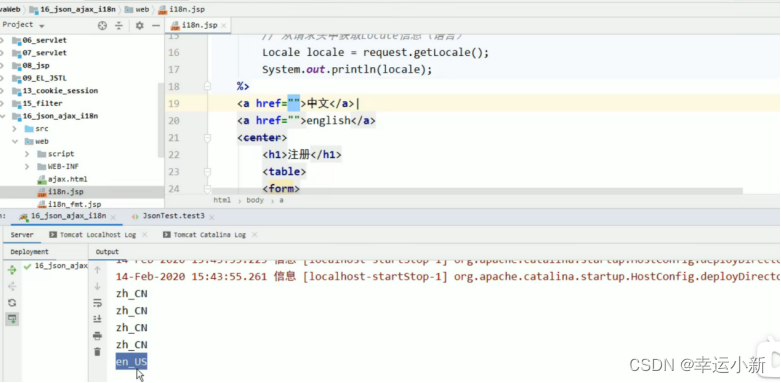Click the fold marker on line 18
Screen dimensions: 781x383
pyautogui.click(x=208, y=86)
